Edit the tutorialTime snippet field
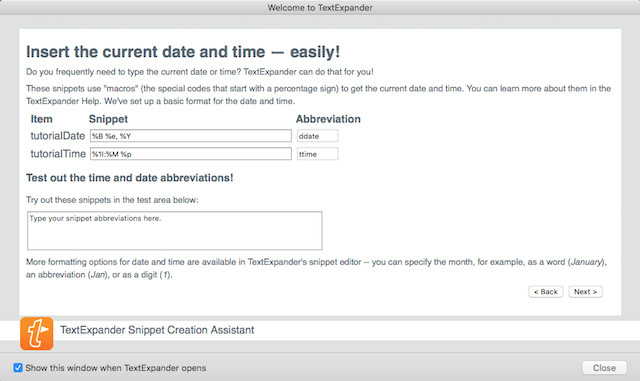Image resolution: width=640 pixels, height=381 pixels. (191, 154)
